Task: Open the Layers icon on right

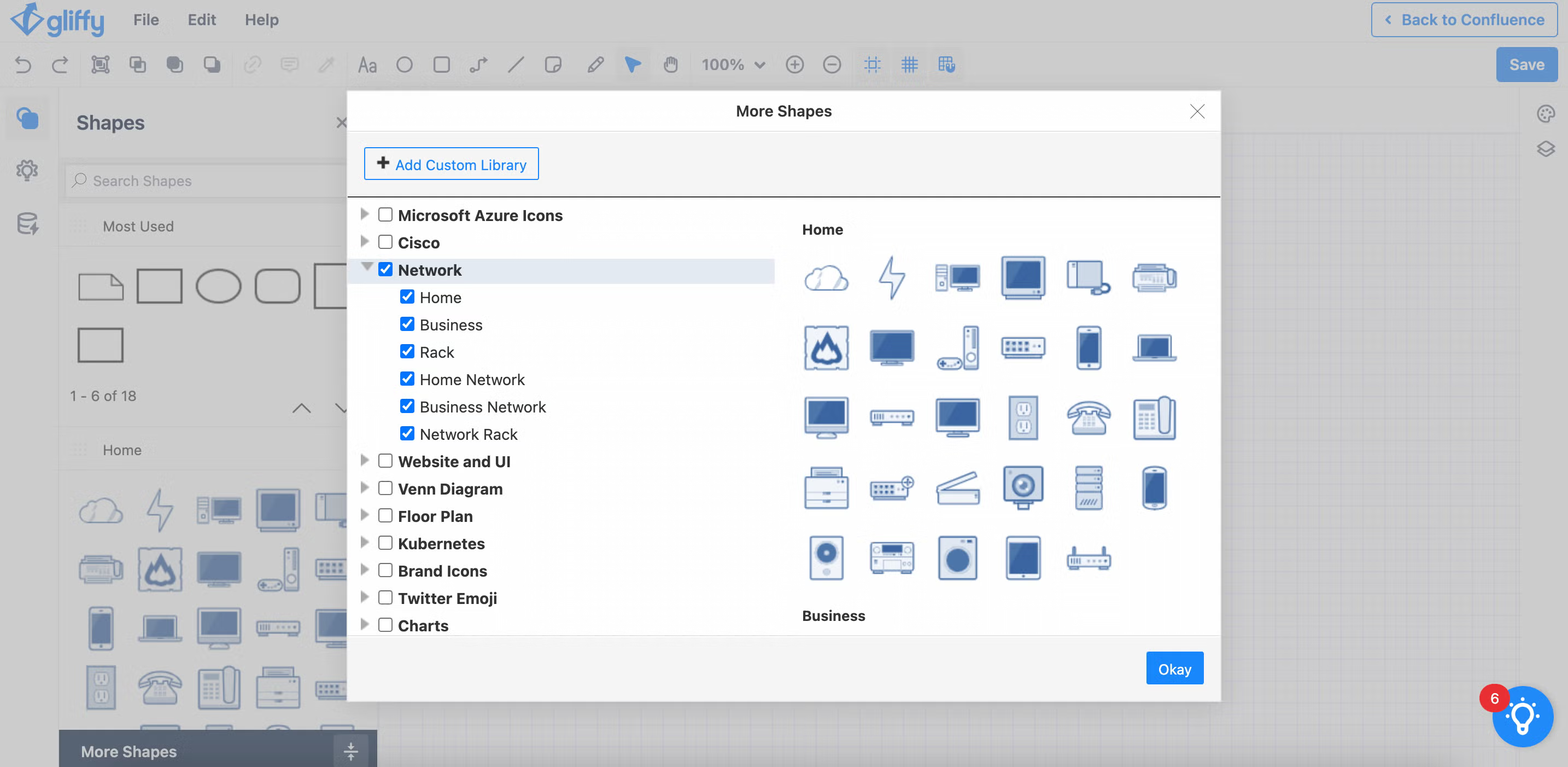Action: 1546,149
